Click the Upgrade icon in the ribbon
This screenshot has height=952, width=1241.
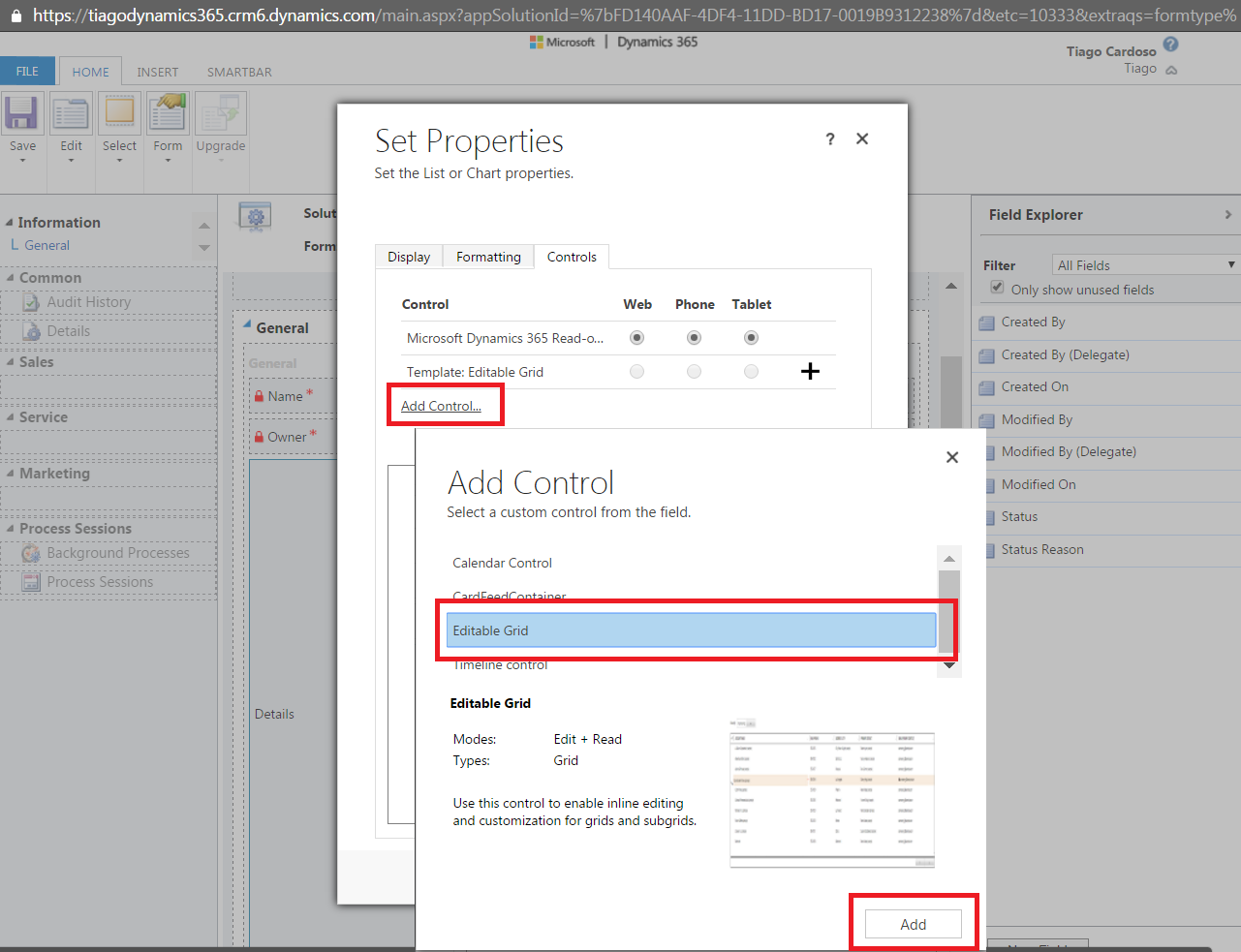(x=220, y=117)
